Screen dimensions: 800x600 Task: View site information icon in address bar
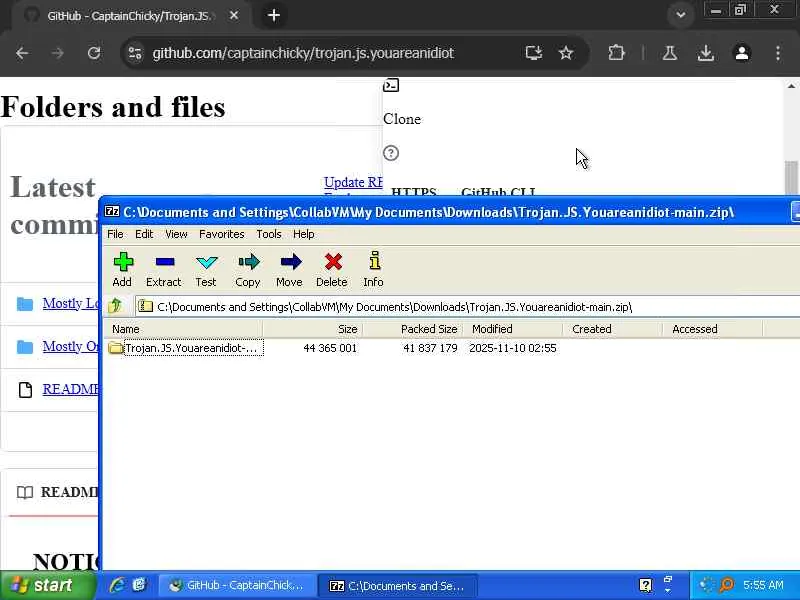pyautogui.click(x=135, y=53)
